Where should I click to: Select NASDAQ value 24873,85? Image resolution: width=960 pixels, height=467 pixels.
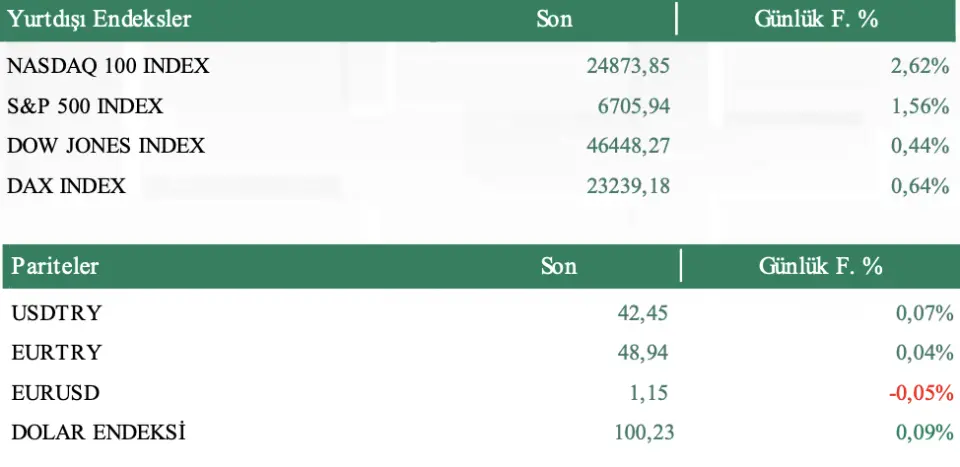[627, 66]
